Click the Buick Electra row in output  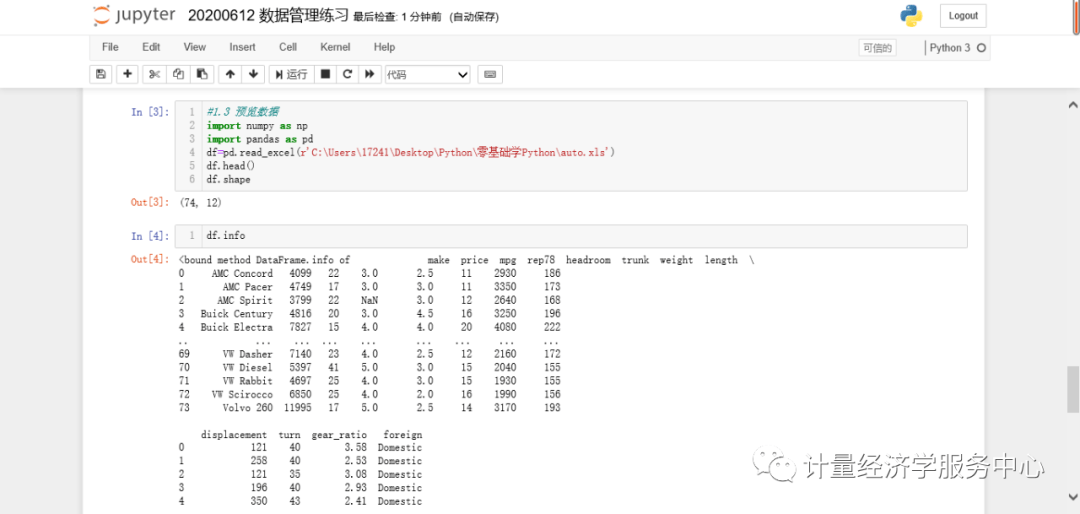point(369,327)
